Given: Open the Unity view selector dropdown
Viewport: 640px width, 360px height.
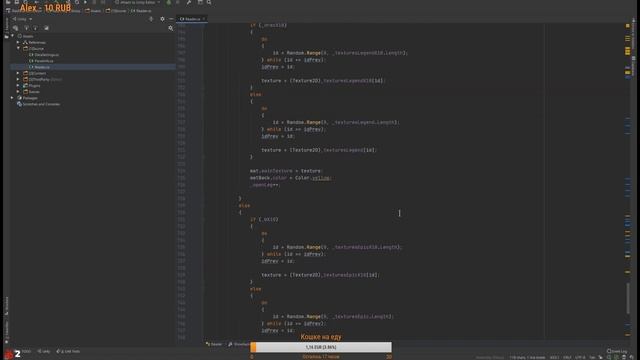Looking at the screenshot, I should (x=22, y=19).
